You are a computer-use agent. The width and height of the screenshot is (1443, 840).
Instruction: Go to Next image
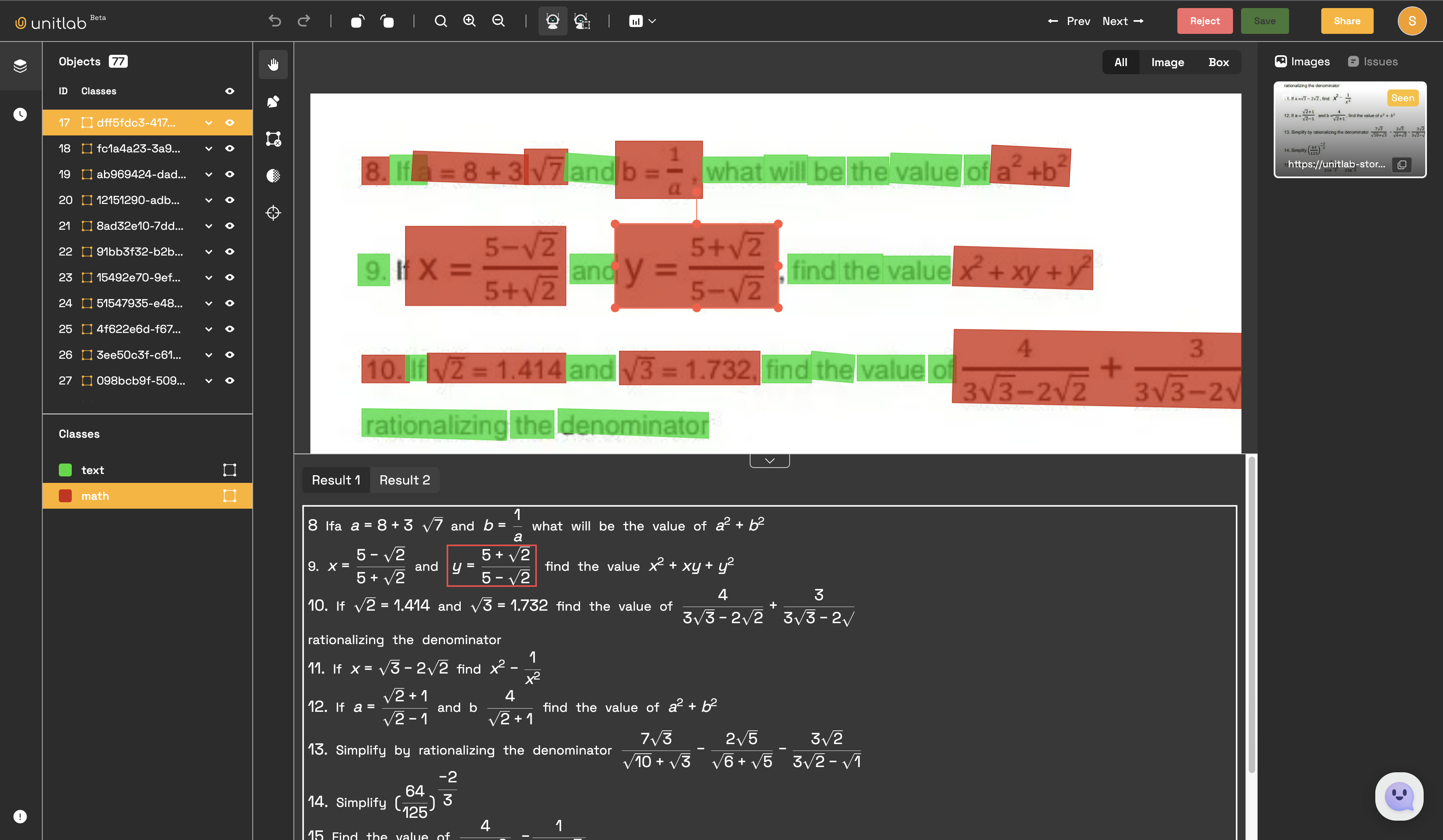[x=1123, y=21]
